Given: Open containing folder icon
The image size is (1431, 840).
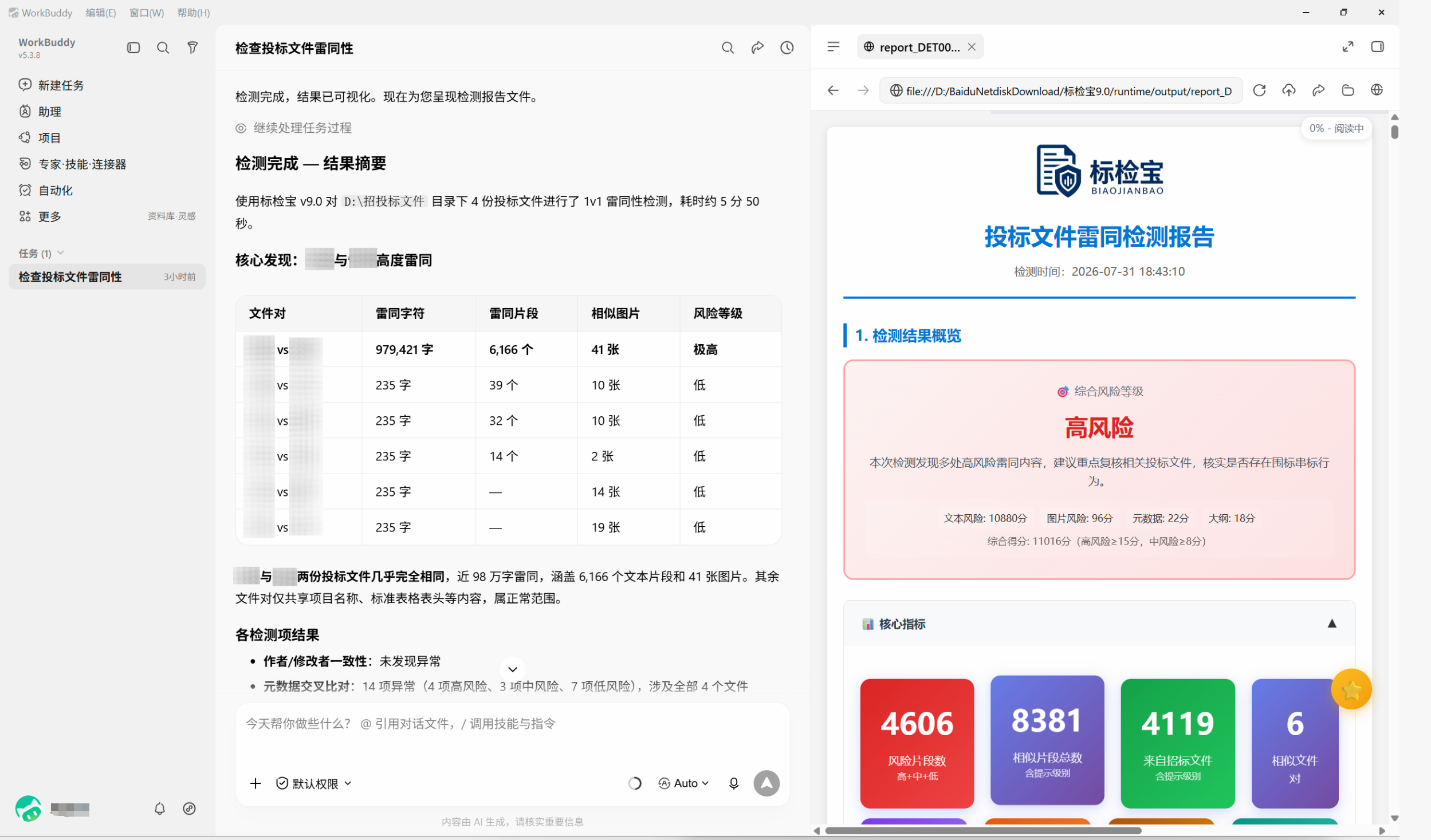Looking at the screenshot, I should [x=1348, y=90].
